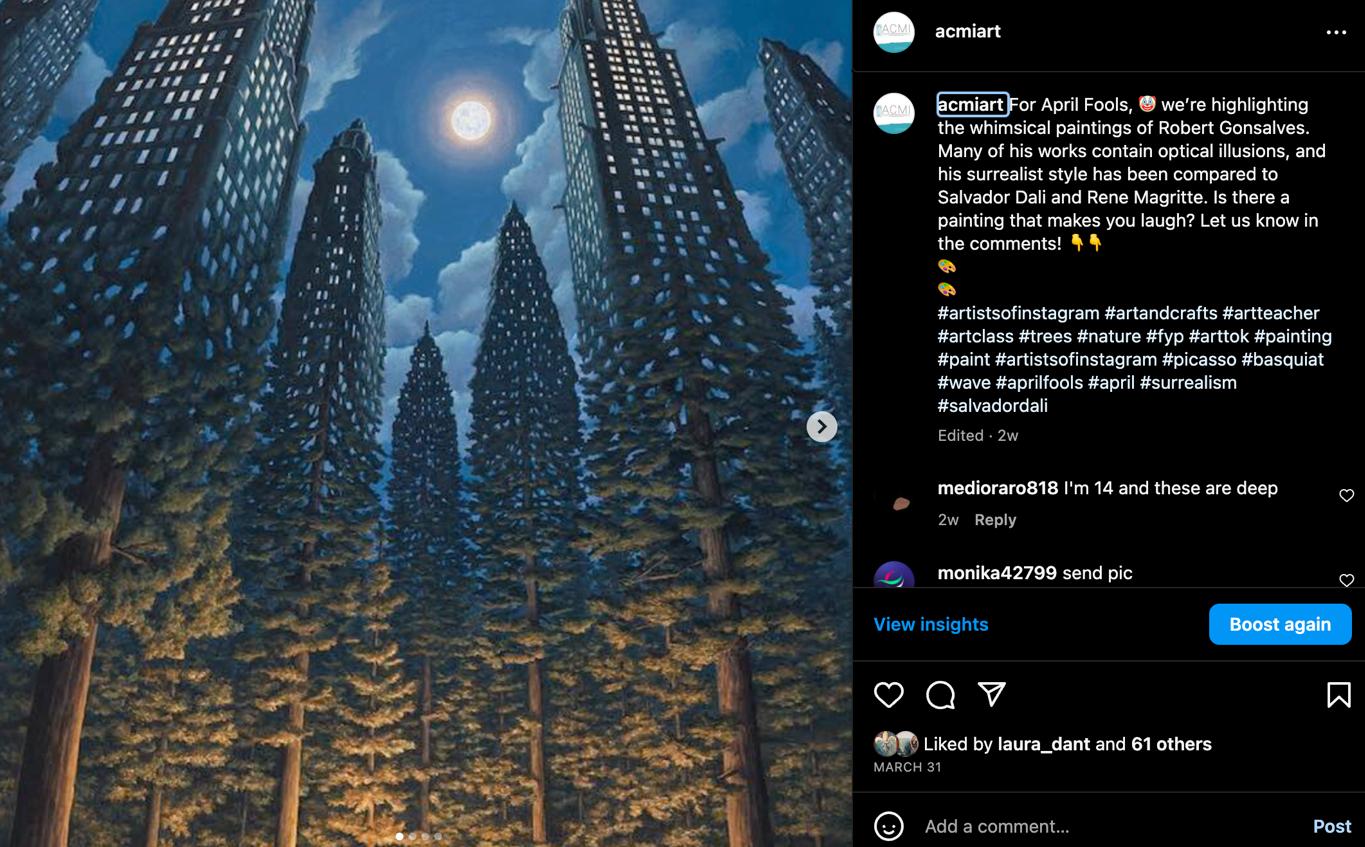1365x847 pixels.
Task: Focus the Add a comment field
Action: [x=1110, y=826]
